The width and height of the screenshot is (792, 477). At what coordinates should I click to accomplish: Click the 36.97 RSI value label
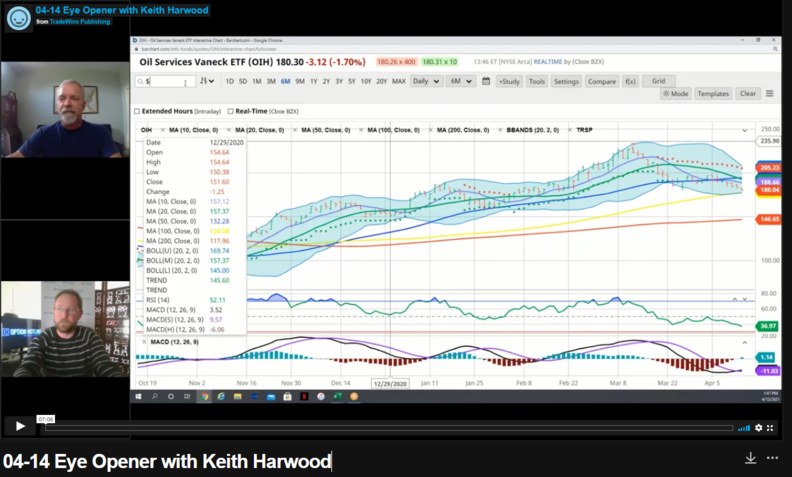pos(768,326)
